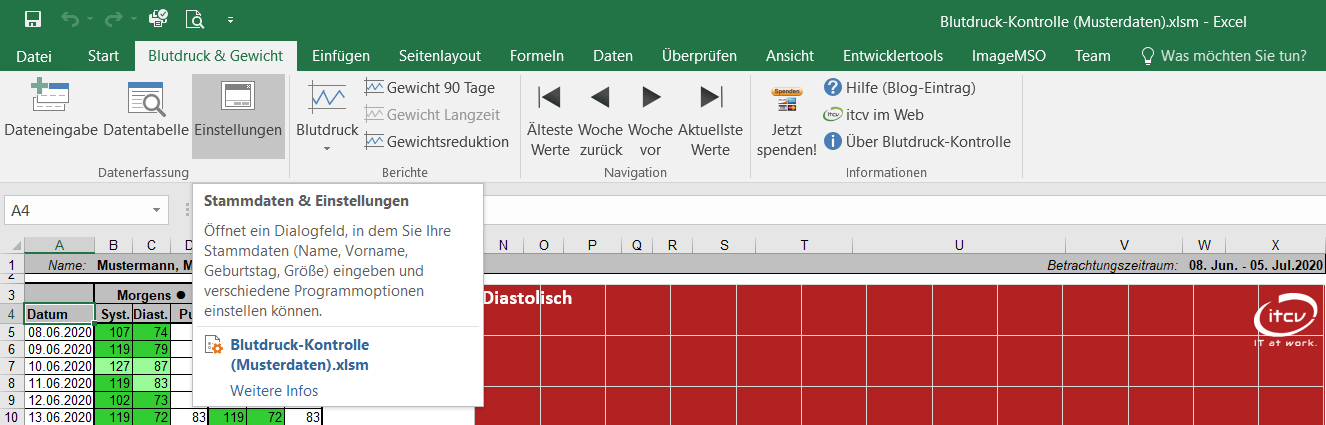This screenshot has height=425, width=1326.
Task: Open the dropdown next to Undo
Action: coord(90,20)
